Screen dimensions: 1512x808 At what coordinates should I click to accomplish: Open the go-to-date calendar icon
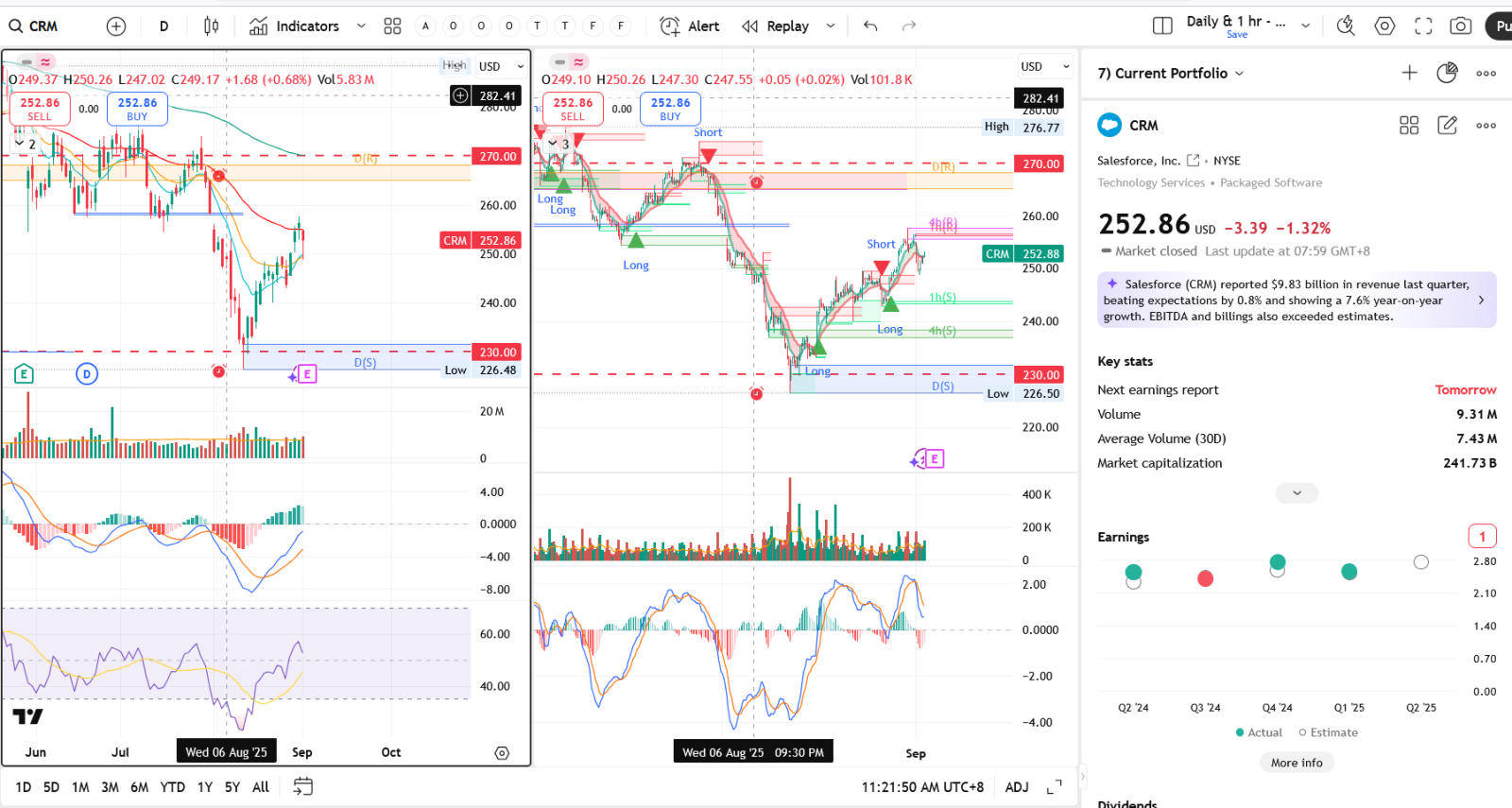303,786
